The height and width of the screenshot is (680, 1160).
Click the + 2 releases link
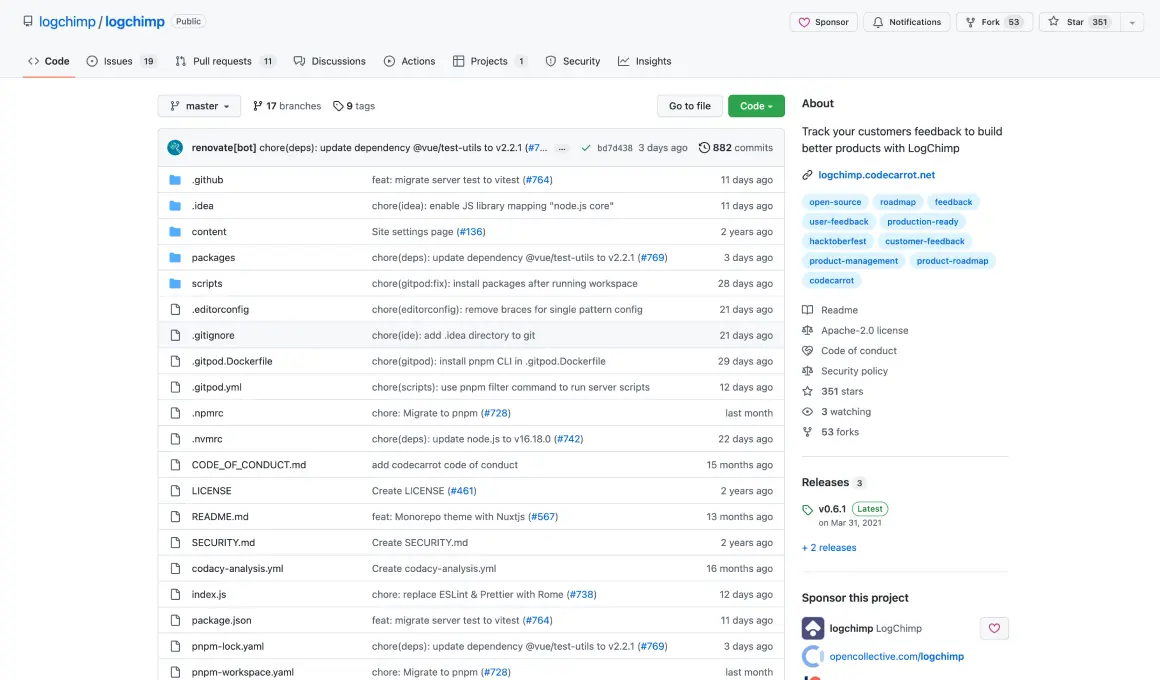point(828,547)
